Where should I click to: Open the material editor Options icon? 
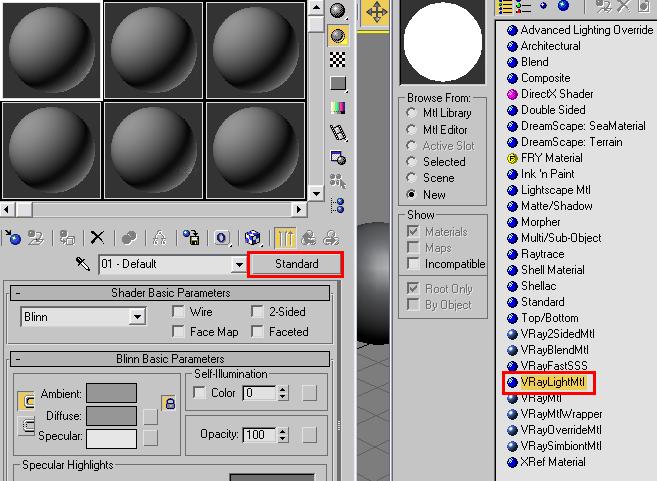338,158
